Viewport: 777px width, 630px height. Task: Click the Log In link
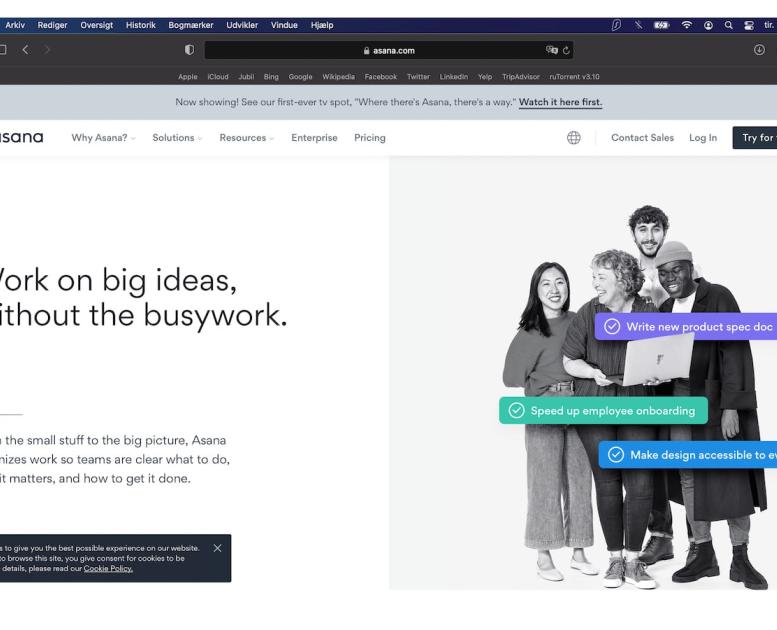(702, 138)
